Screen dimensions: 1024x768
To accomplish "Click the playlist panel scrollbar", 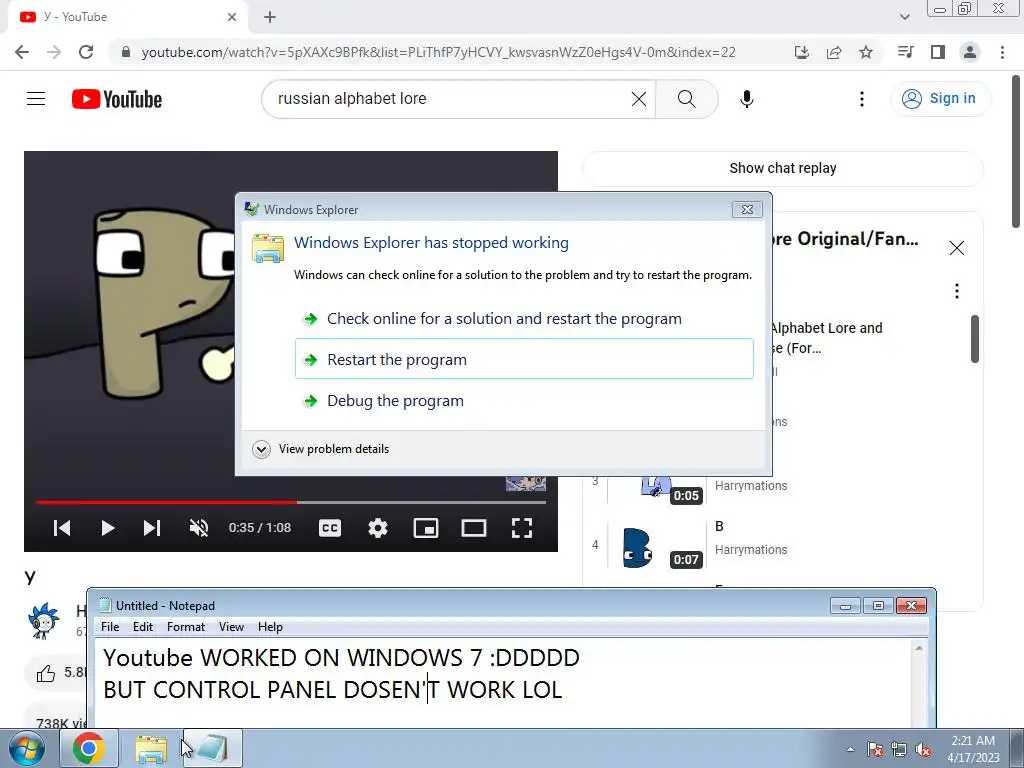I will [974, 340].
